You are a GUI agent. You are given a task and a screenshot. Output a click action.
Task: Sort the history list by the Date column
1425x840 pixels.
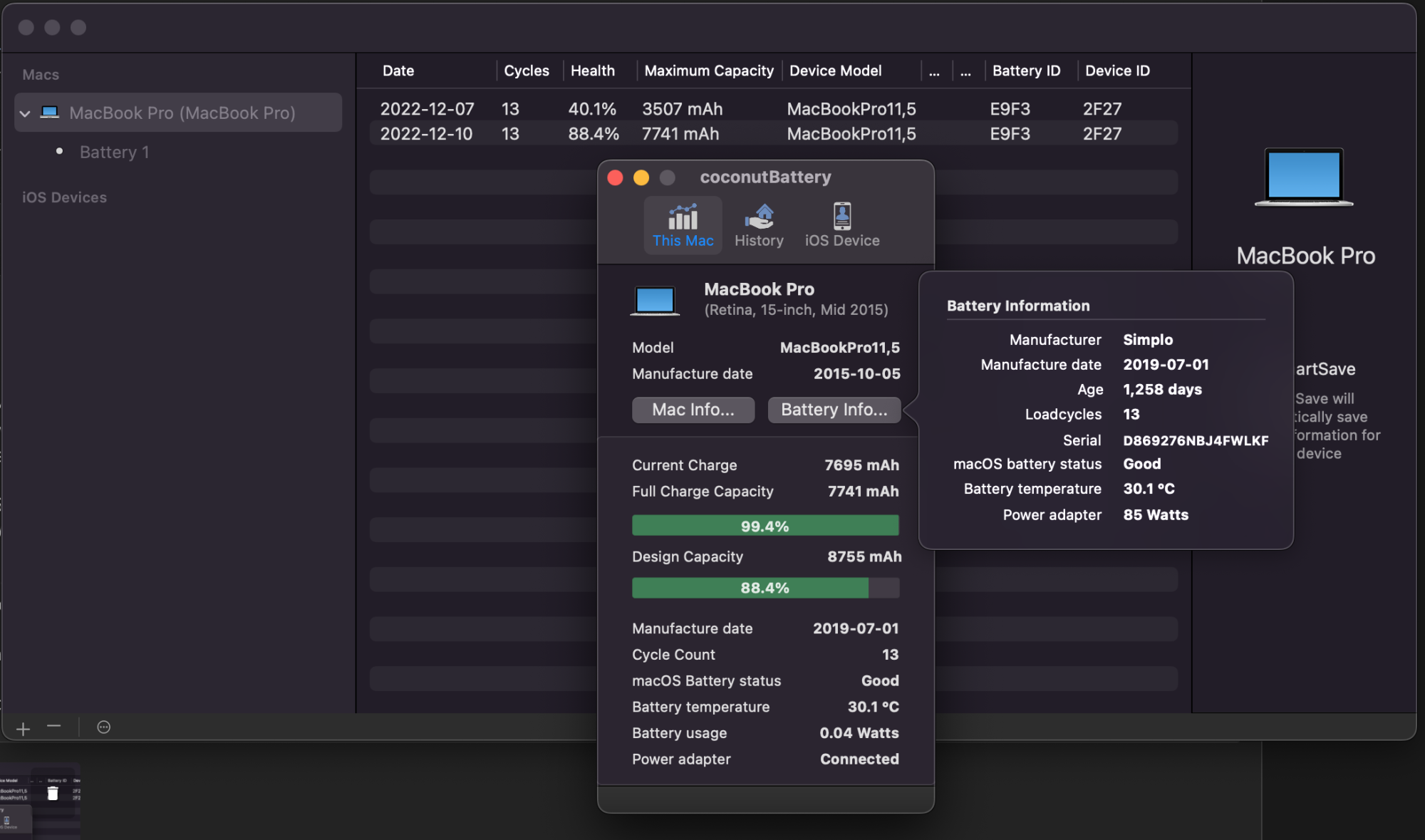tap(398, 70)
